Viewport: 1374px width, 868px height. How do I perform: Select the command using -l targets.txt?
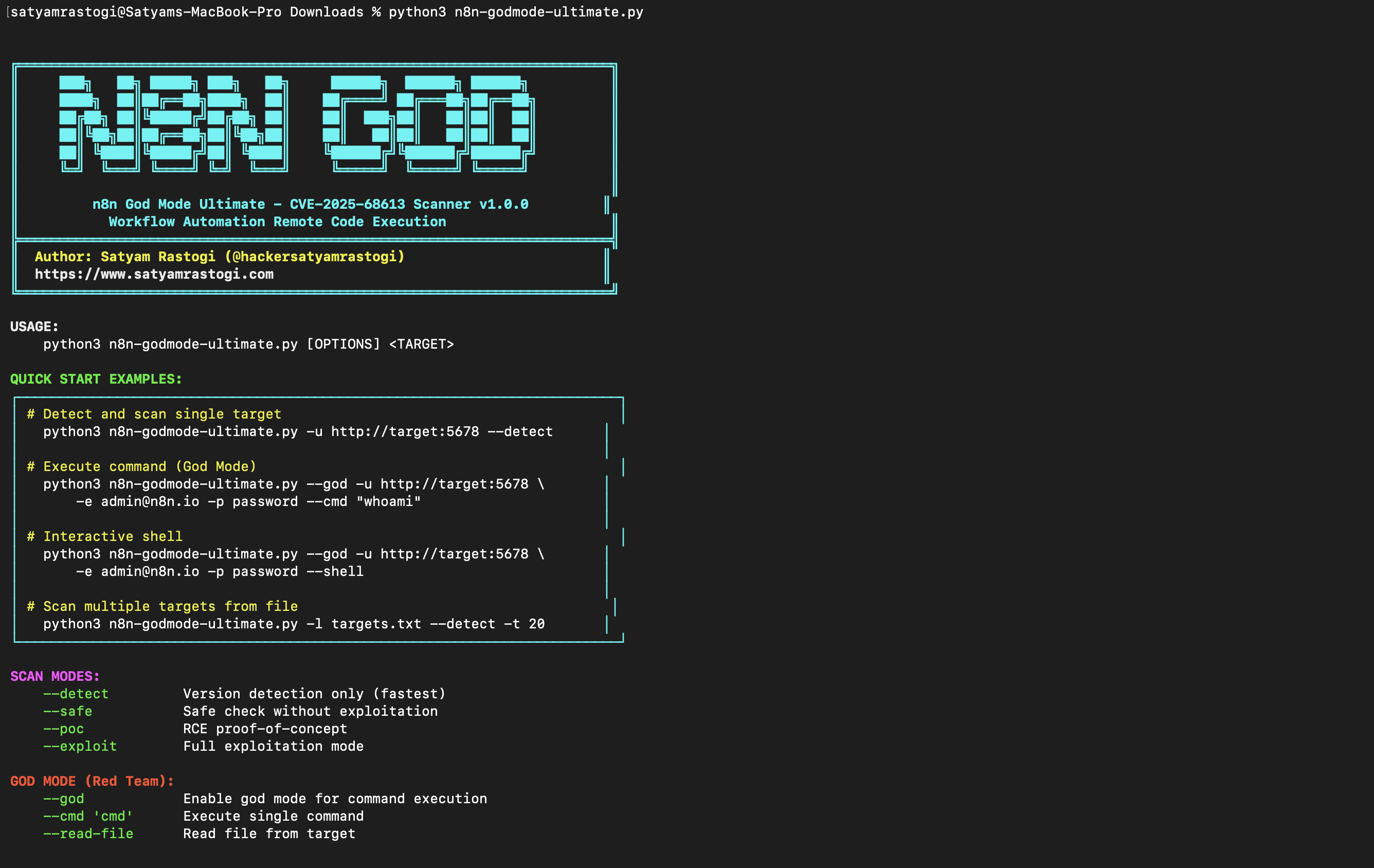click(294, 624)
